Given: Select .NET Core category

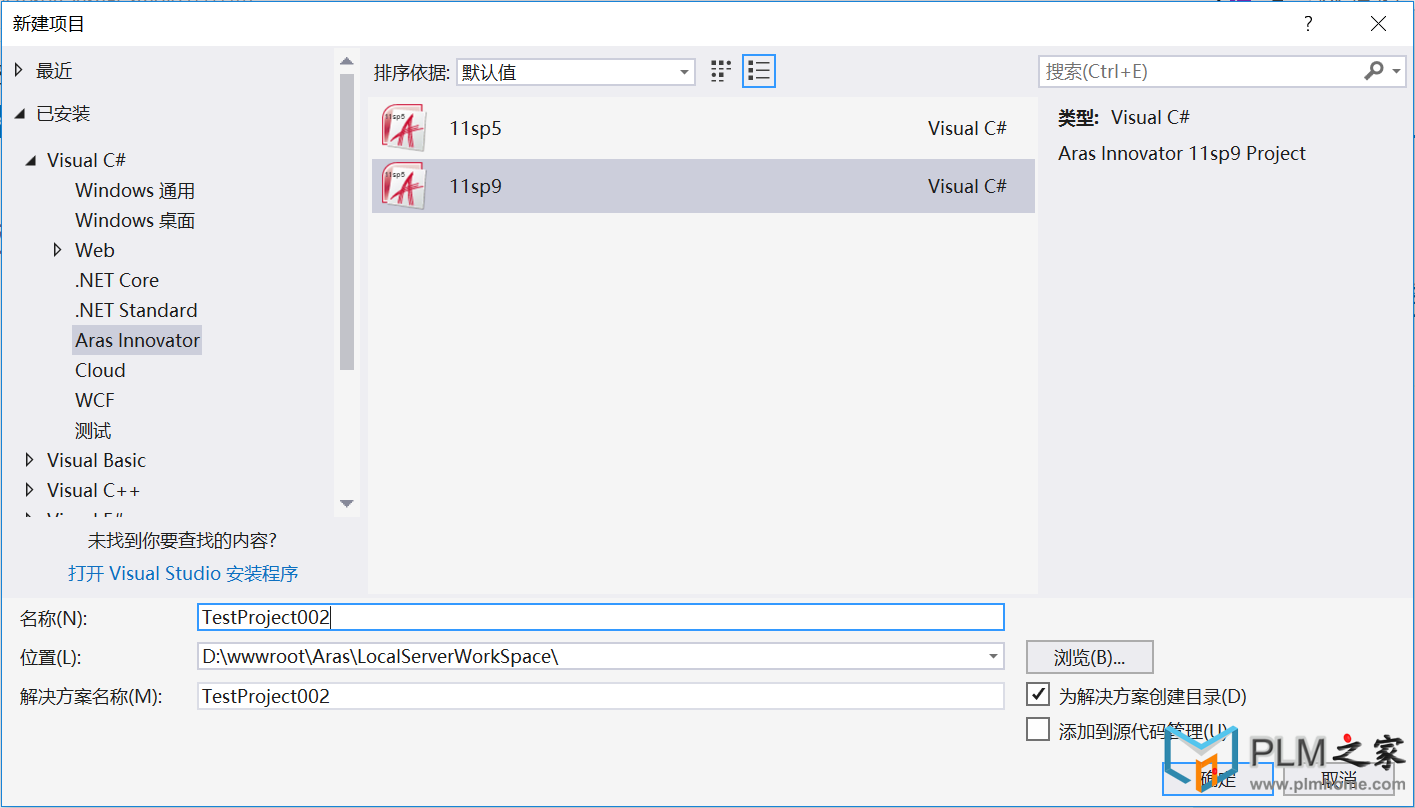Looking at the screenshot, I should click(x=117, y=280).
